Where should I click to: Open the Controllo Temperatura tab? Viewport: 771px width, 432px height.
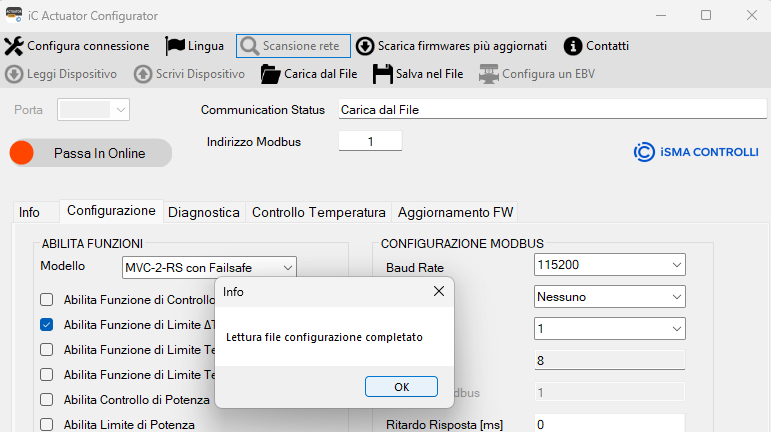tap(319, 212)
